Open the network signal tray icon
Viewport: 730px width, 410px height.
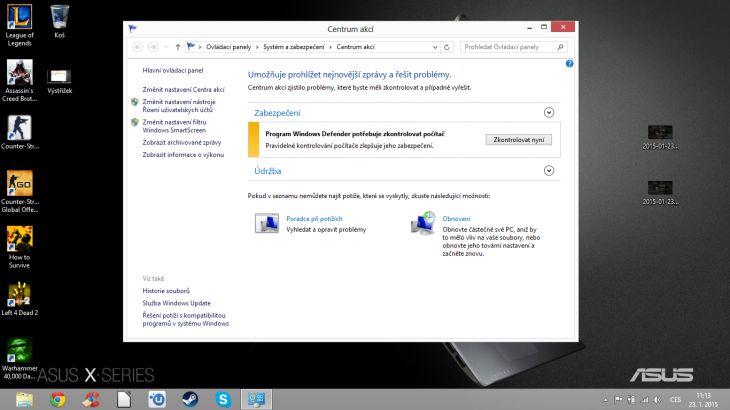(x=645, y=400)
